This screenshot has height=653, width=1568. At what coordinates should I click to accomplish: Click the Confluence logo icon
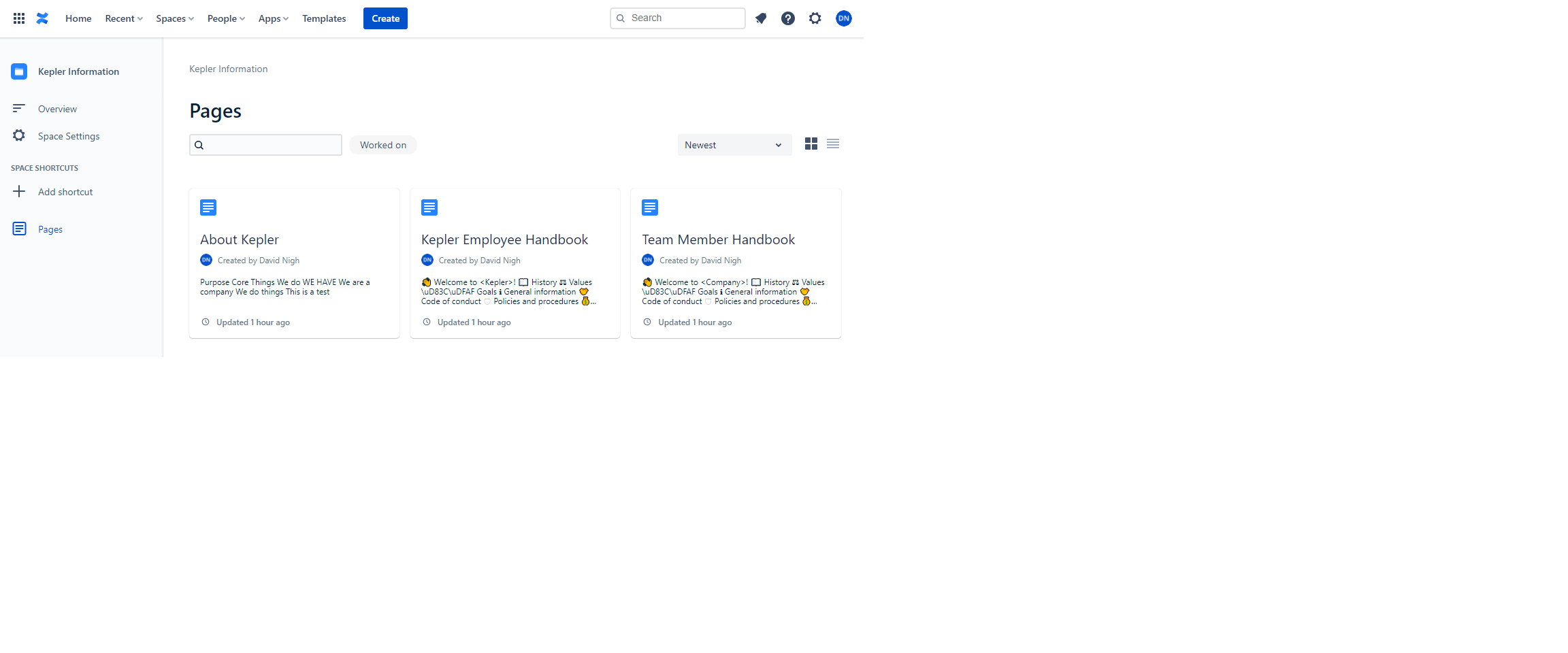point(42,18)
